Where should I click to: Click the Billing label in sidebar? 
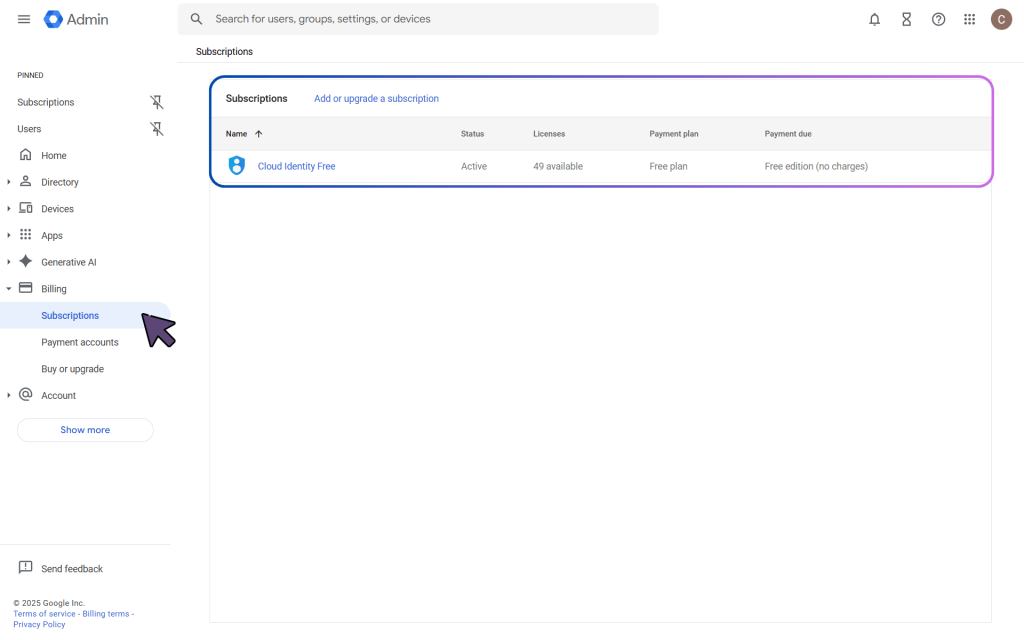(54, 289)
